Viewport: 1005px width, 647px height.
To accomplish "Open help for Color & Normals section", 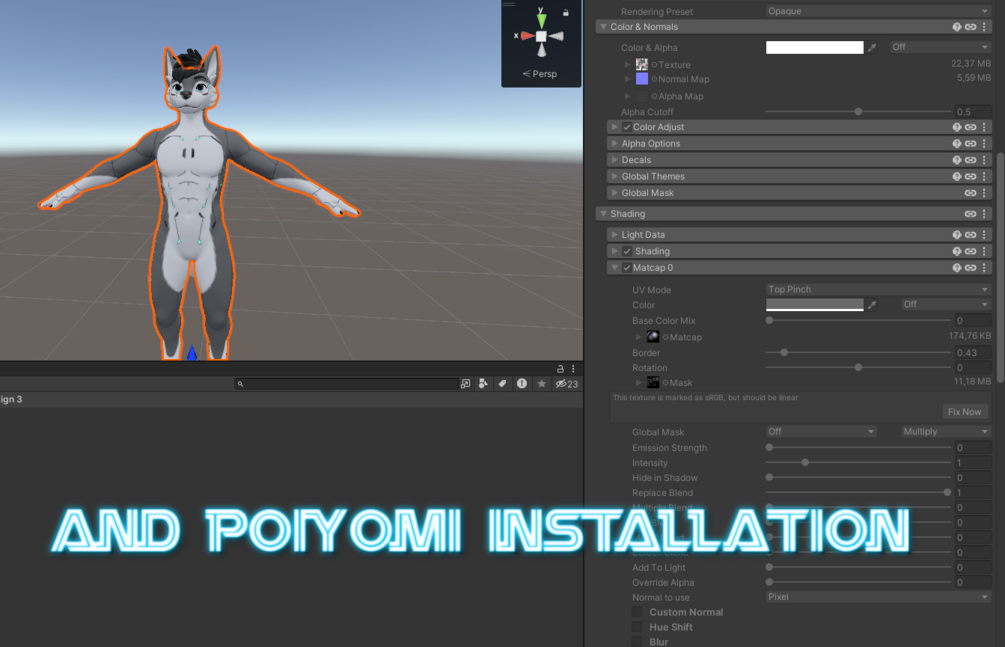I will pyautogui.click(x=956, y=27).
